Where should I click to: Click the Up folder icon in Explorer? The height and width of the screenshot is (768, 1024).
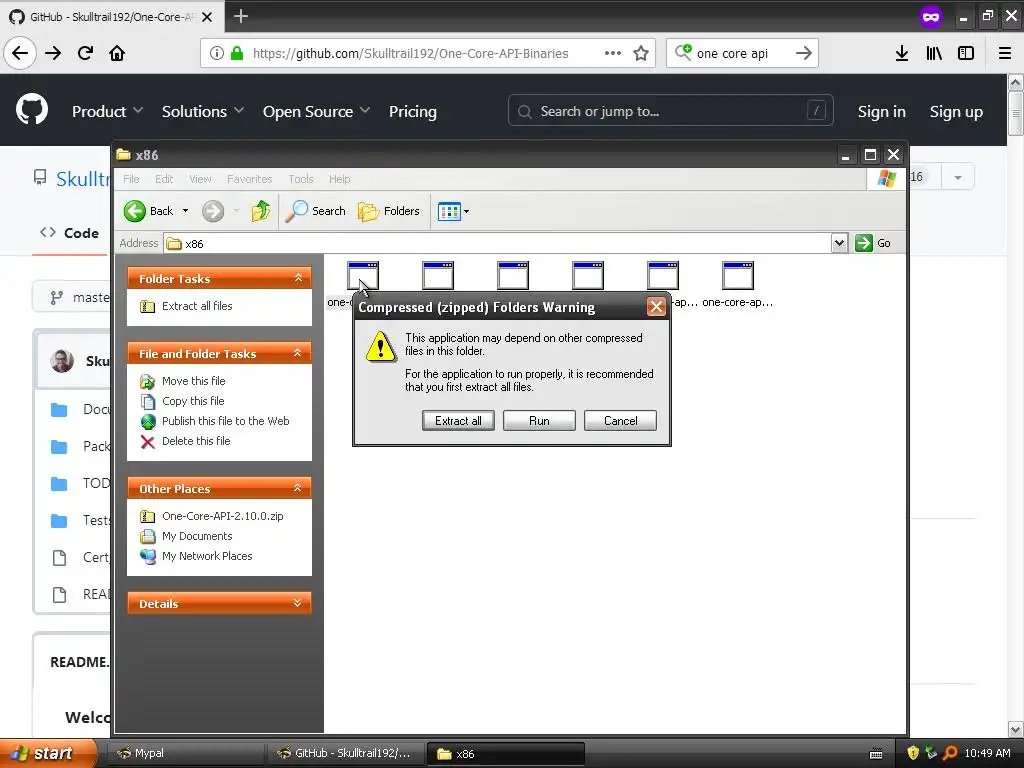261,211
